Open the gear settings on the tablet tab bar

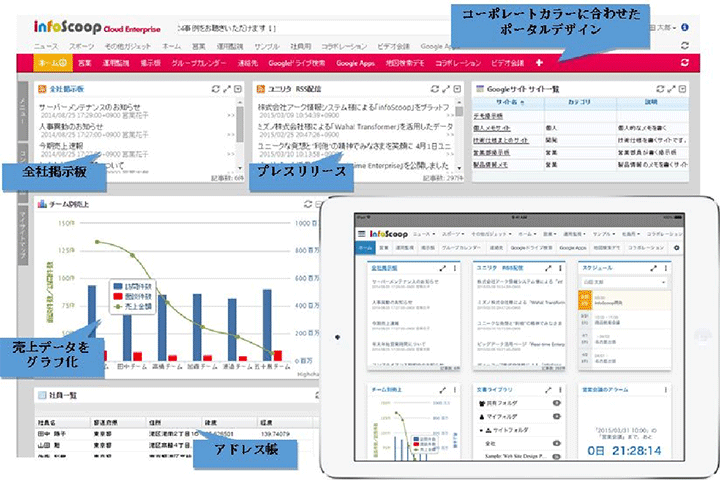point(676,248)
